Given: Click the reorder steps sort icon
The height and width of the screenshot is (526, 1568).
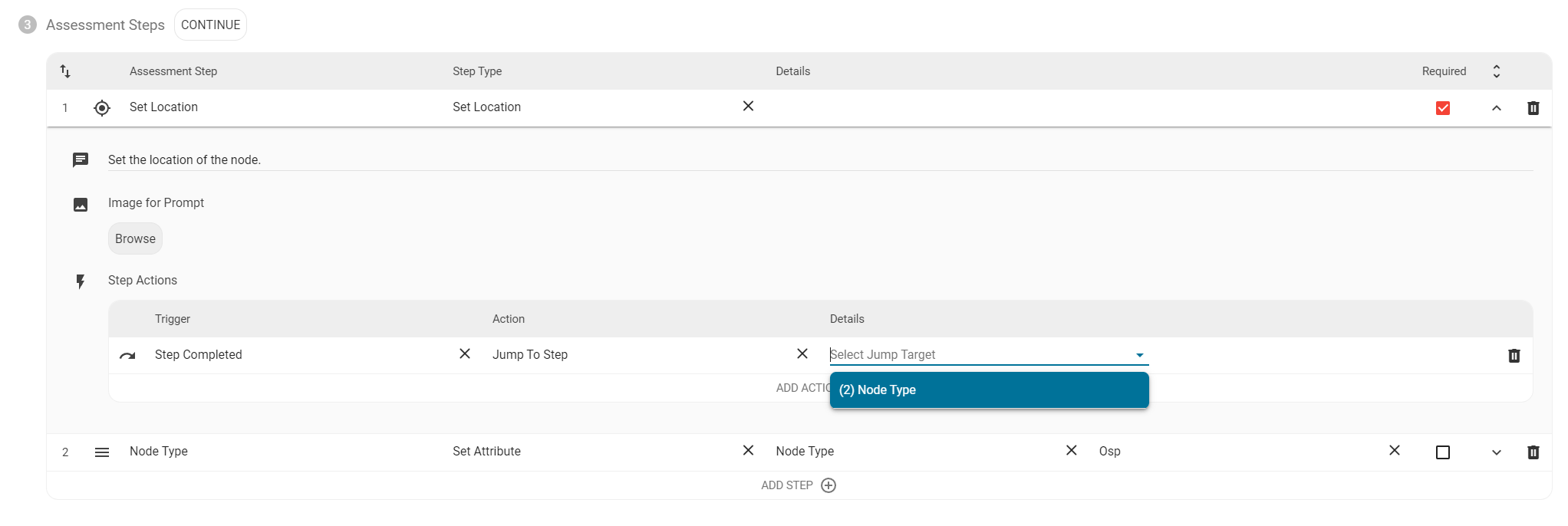Looking at the screenshot, I should pyautogui.click(x=65, y=71).
